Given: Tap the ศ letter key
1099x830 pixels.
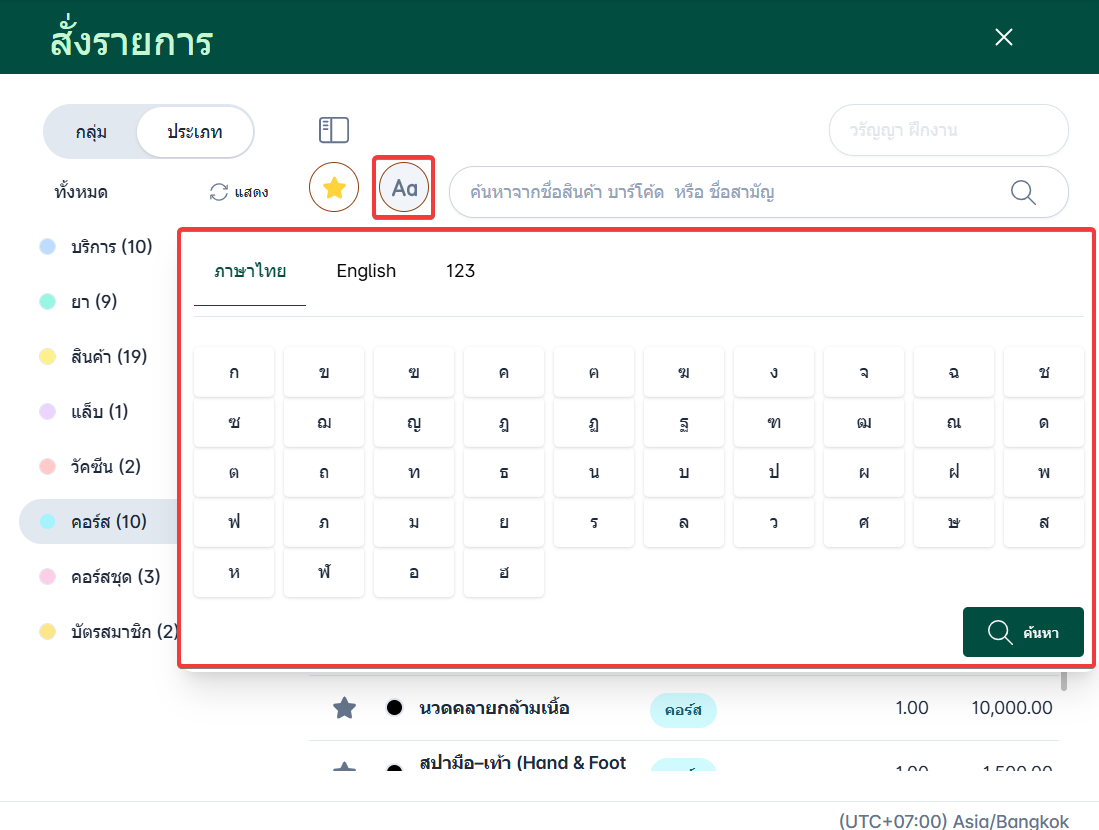Looking at the screenshot, I should point(864,522).
